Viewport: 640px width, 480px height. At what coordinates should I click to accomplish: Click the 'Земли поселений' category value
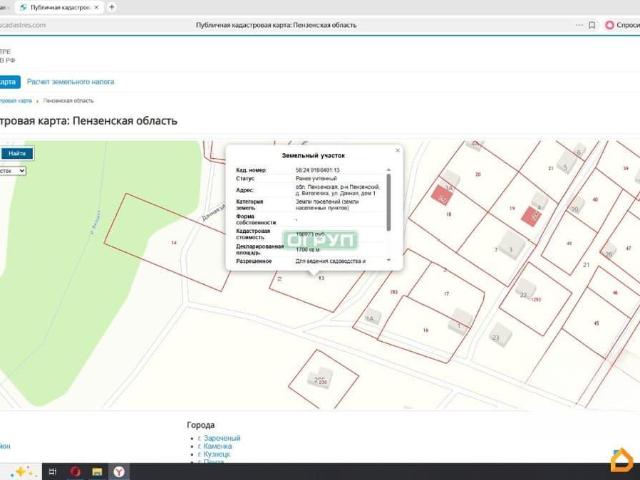(x=327, y=204)
